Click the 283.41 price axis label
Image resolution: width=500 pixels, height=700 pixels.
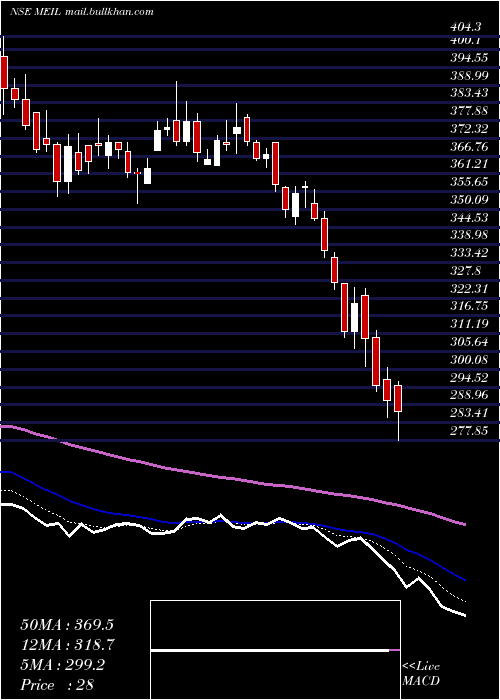(470, 413)
